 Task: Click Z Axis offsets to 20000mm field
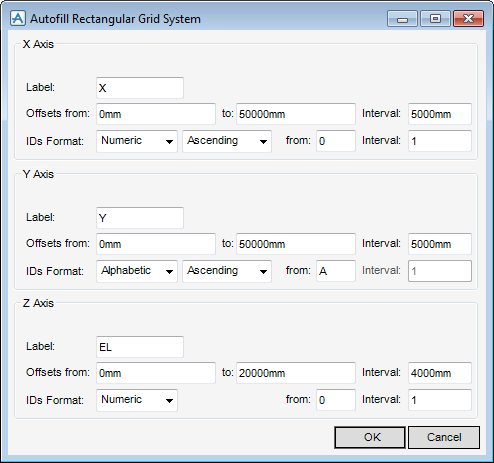[296, 373]
